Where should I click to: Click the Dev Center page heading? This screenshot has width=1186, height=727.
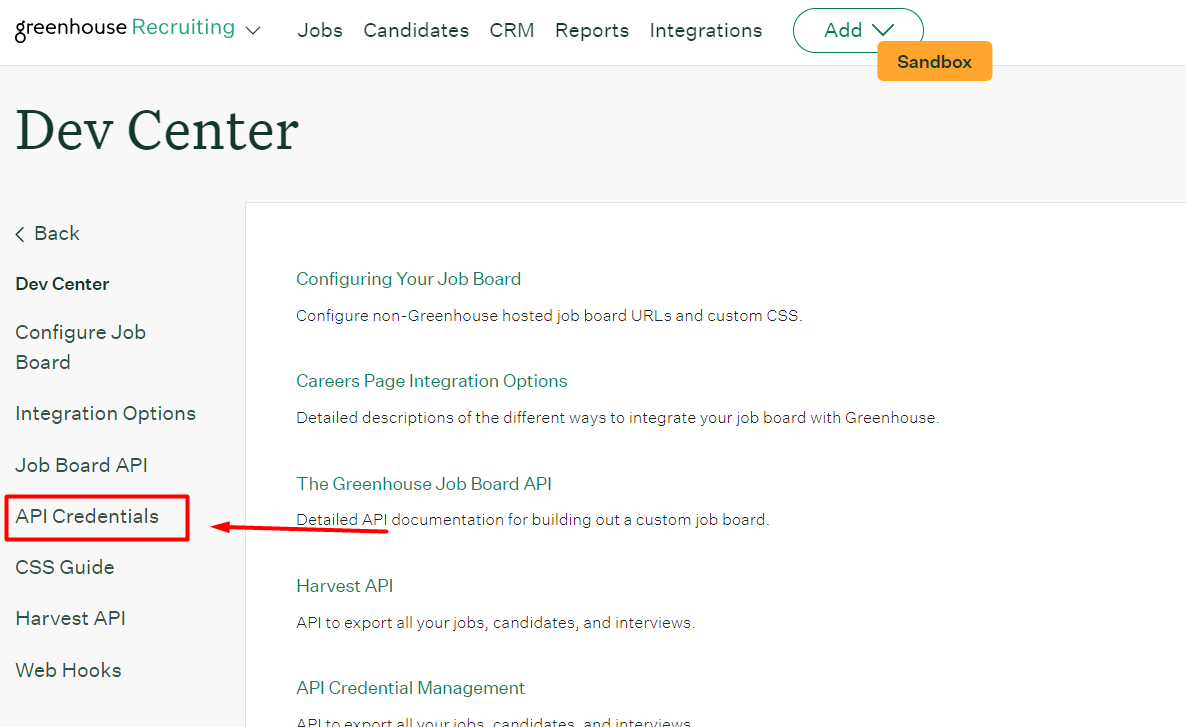[x=157, y=131]
